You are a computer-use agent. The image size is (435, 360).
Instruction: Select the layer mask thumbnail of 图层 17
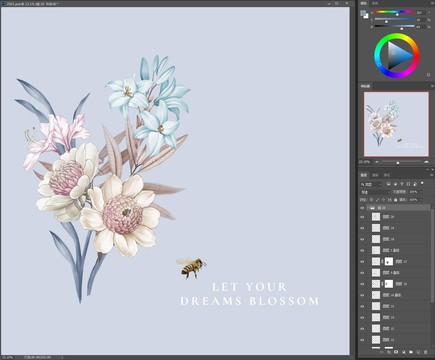(x=389, y=262)
